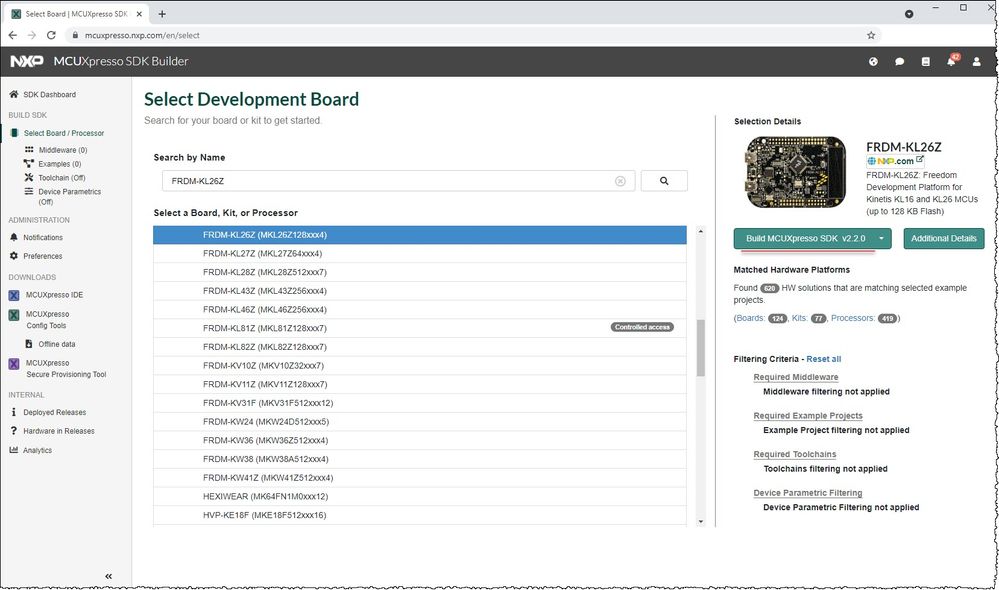The width and height of the screenshot is (999, 590).
Task: Click the Deployed Releases info icon
Action: (x=13, y=412)
